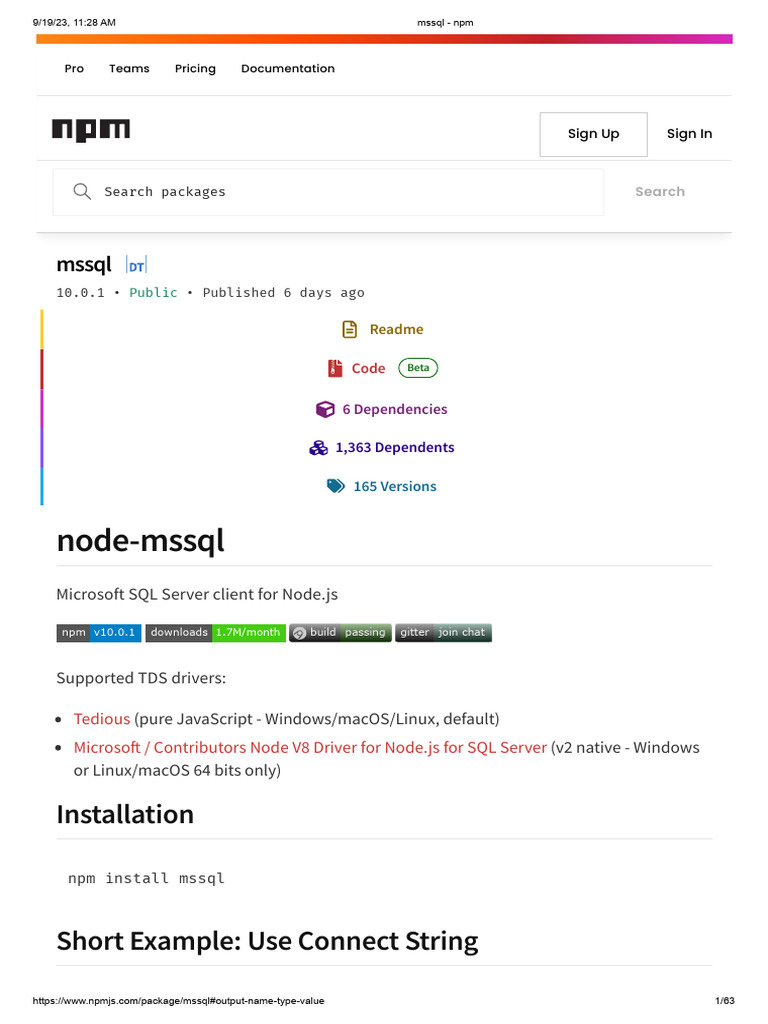Screen dimensions: 768x1024
Task: Click the DT TypeScript types badge
Action: [136, 266]
